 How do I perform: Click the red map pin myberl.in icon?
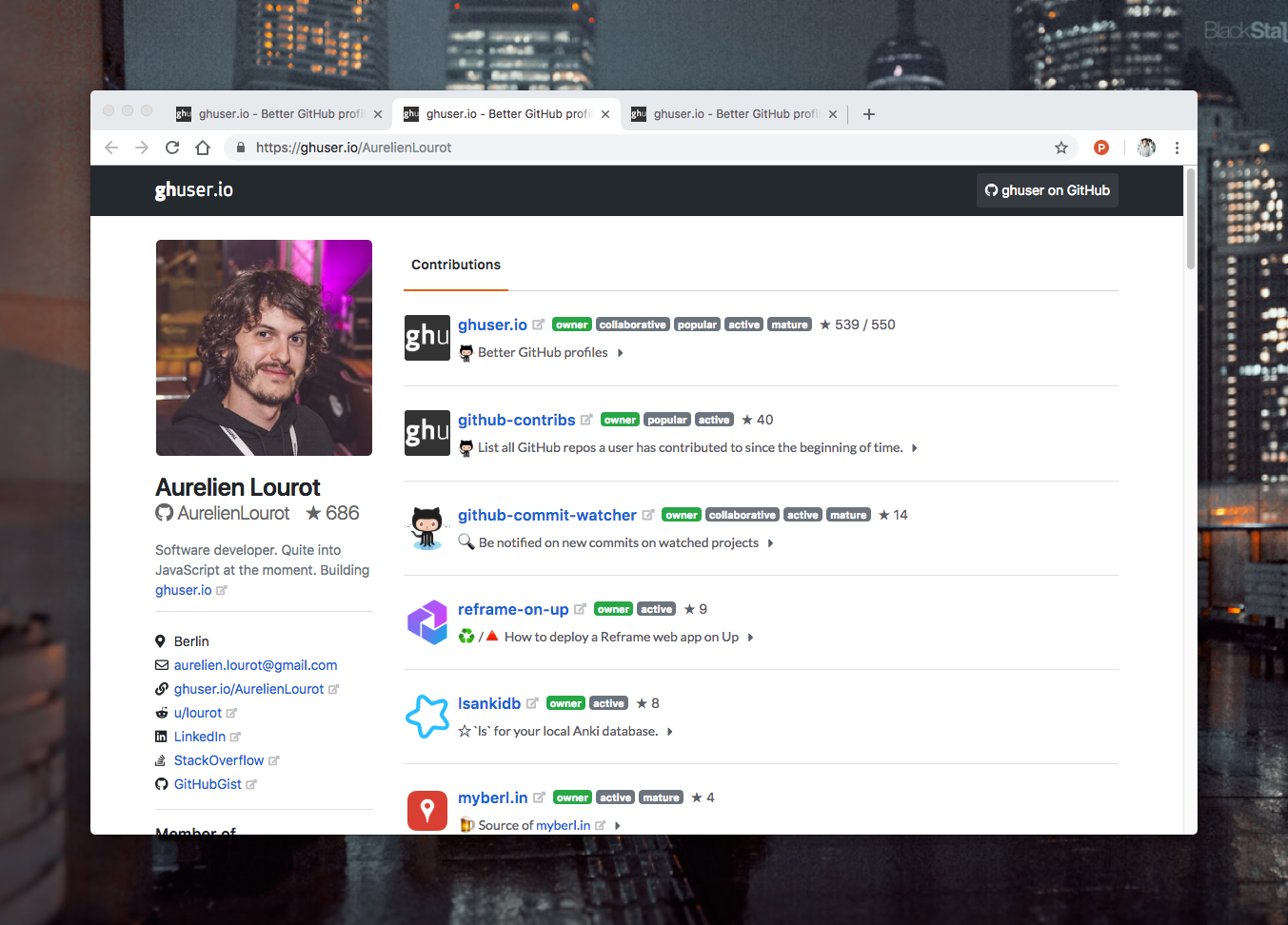(x=427, y=811)
